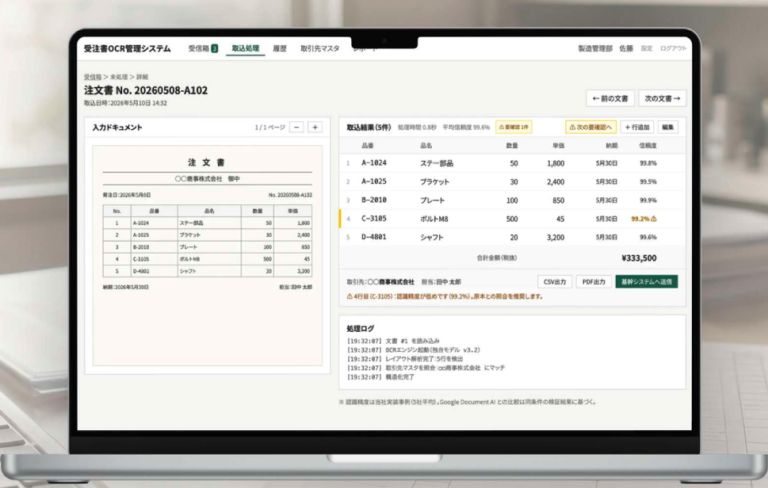This screenshot has width=768, height=488.
Task: Click ブラケット in the results table
Action: click(x=434, y=182)
